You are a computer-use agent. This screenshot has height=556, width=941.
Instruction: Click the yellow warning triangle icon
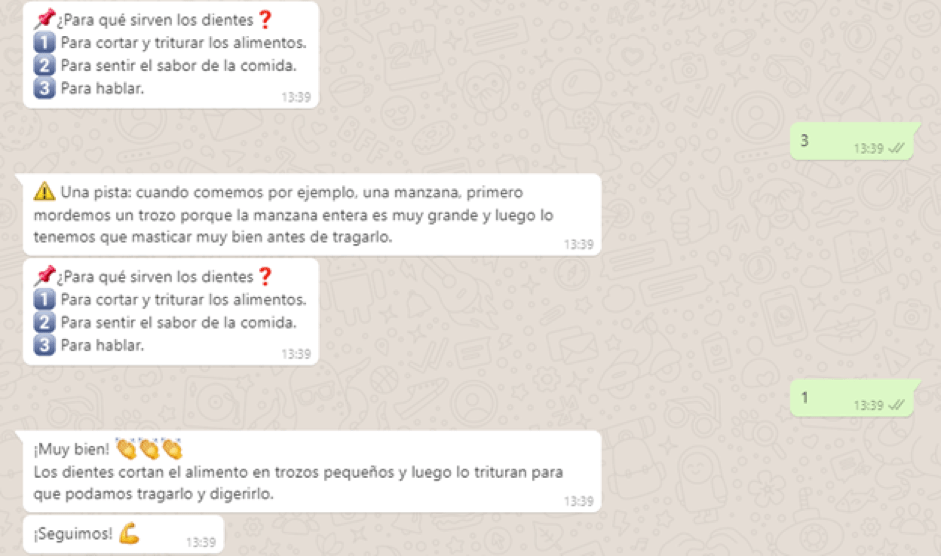(44, 192)
